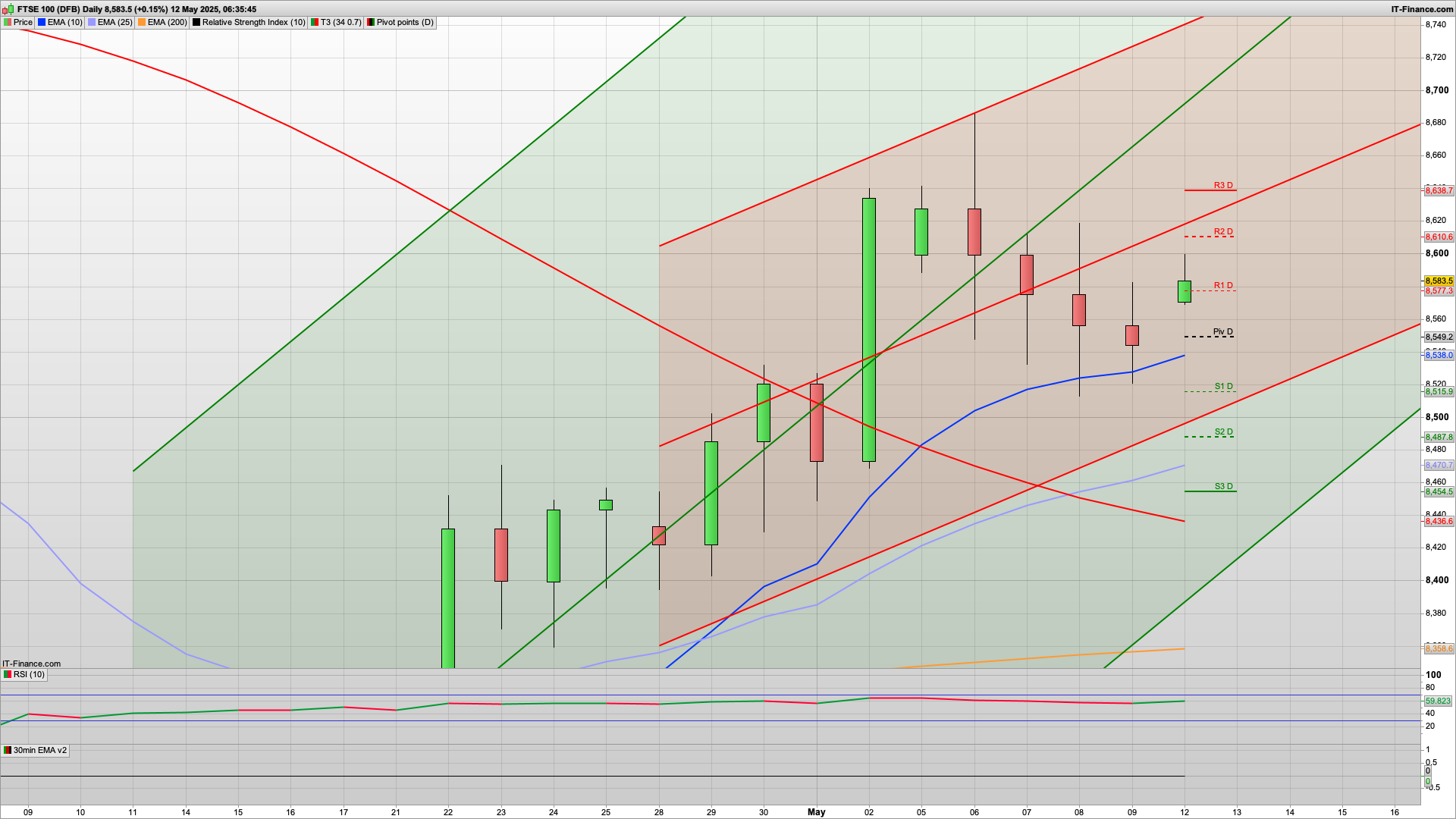Screen dimensions: 1456x819
Task: Click the tall green 02 May candle
Action: click(x=869, y=329)
